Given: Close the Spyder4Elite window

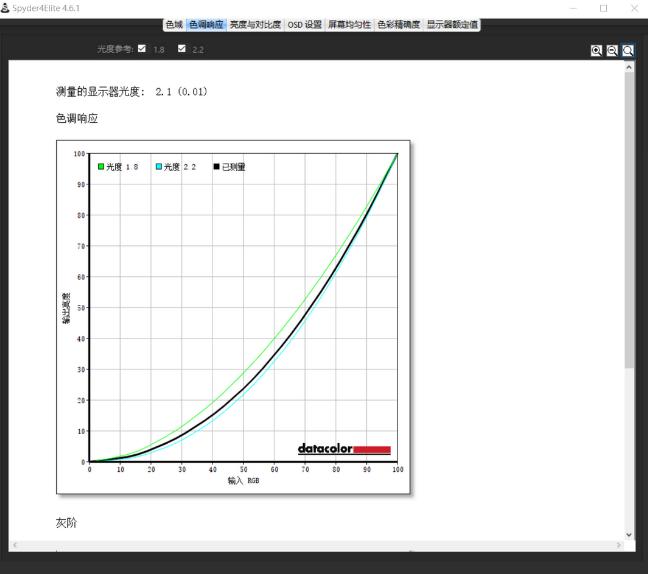Looking at the screenshot, I should pyautogui.click(x=634, y=8).
